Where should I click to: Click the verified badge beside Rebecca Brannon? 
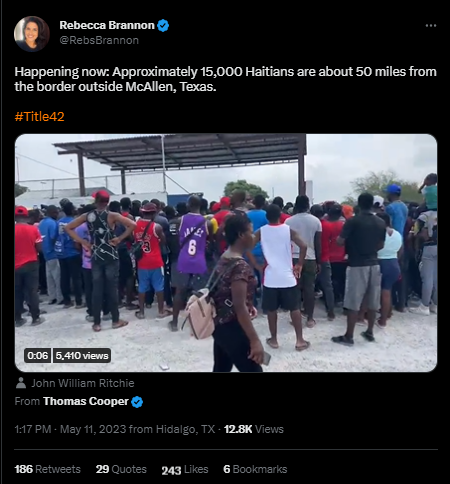click(163, 26)
